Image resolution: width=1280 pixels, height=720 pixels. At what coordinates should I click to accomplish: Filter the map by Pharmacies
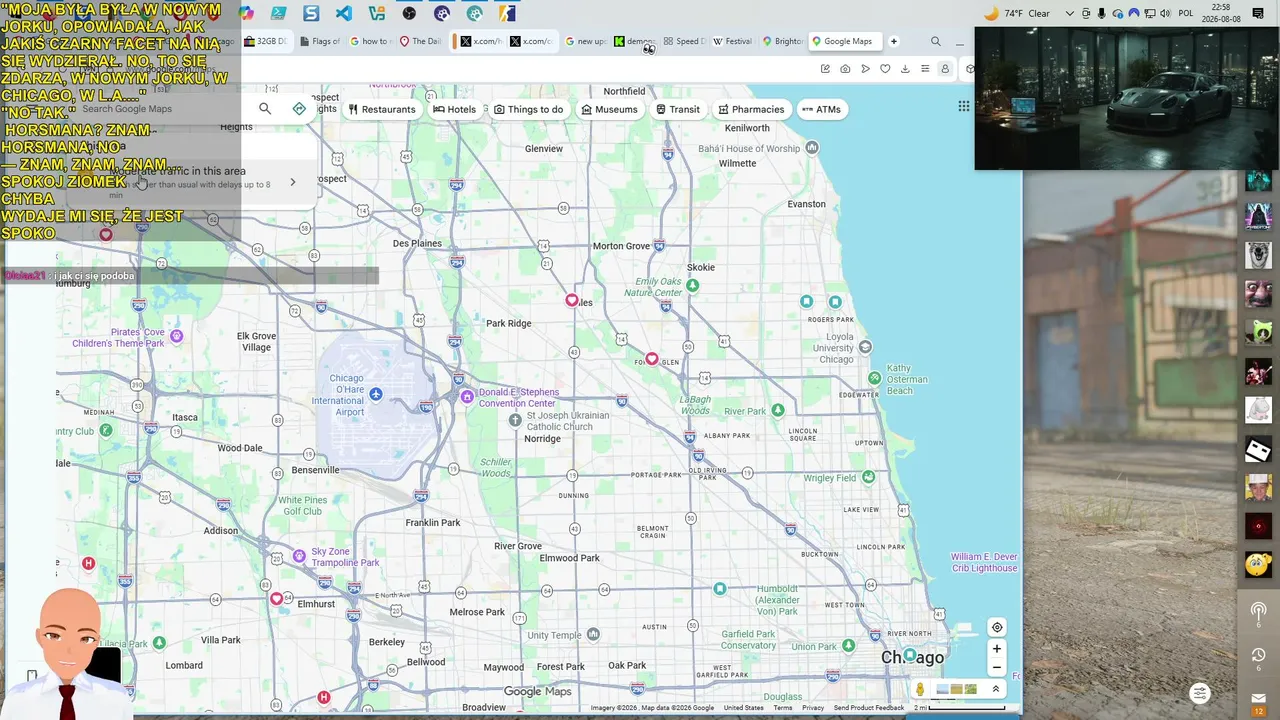point(751,109)
